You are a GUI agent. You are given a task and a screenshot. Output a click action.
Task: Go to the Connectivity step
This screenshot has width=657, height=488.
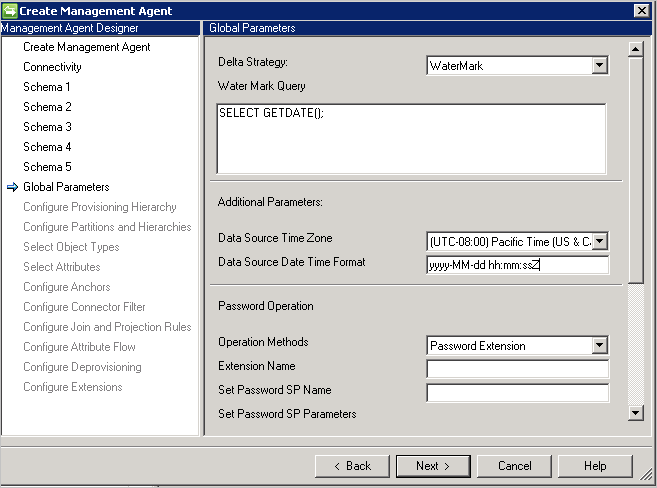point(52,67)
